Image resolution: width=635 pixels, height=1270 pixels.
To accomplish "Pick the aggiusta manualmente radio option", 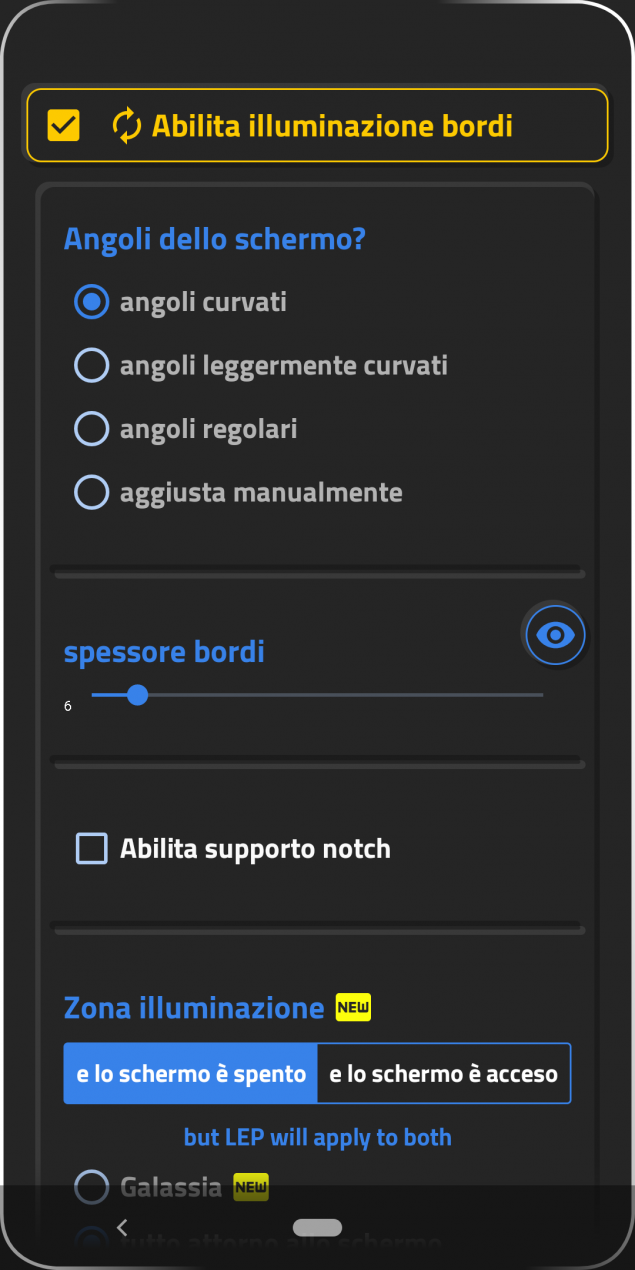I will (x=92, y=492).
